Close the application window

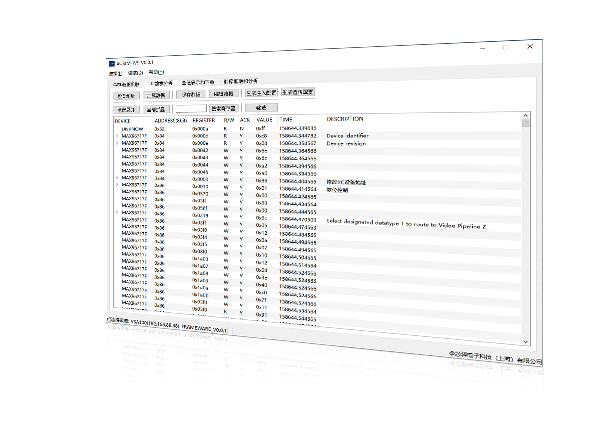tap(530, 46)
